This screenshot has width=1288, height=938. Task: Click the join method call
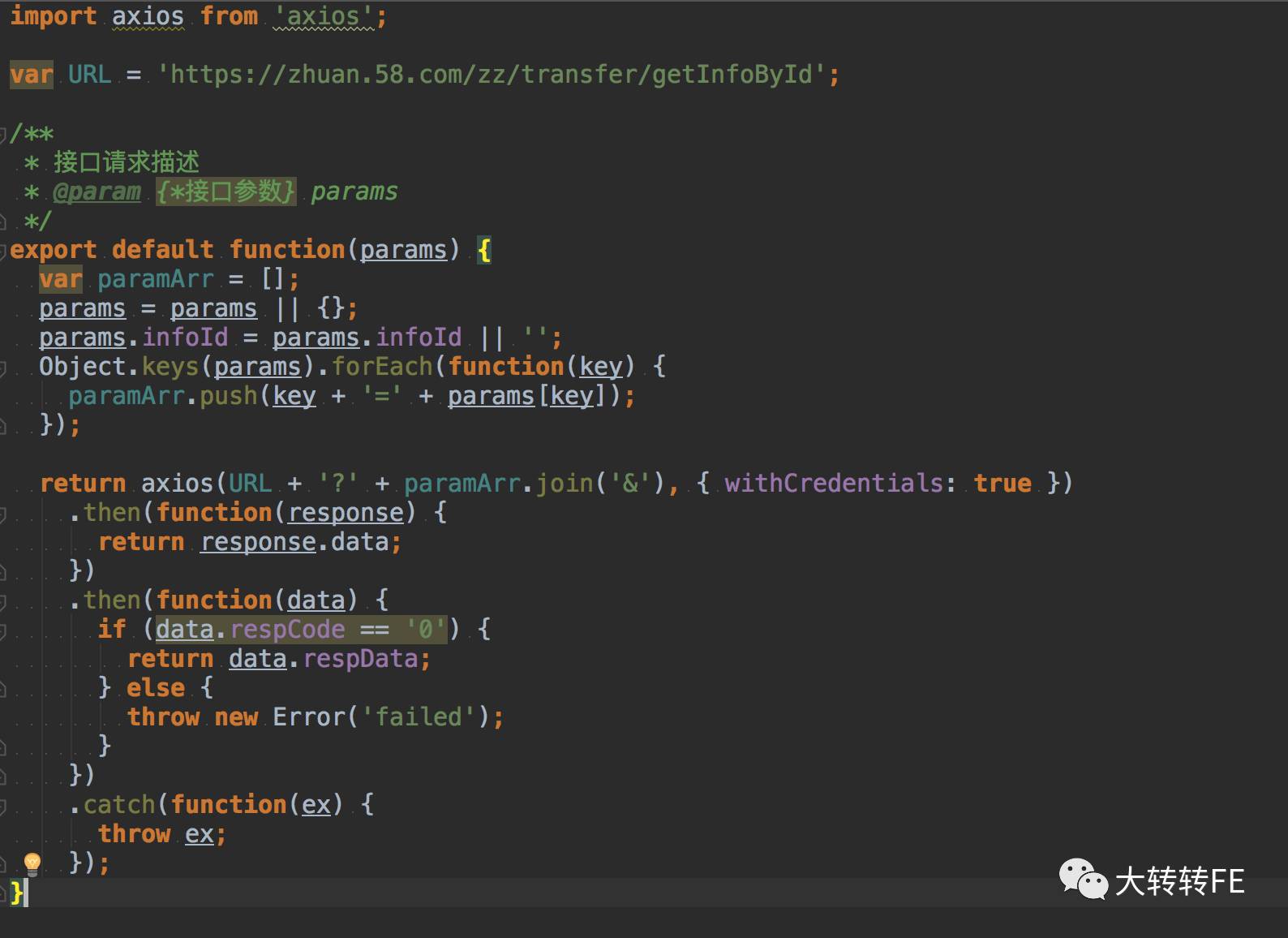(565, 484)
